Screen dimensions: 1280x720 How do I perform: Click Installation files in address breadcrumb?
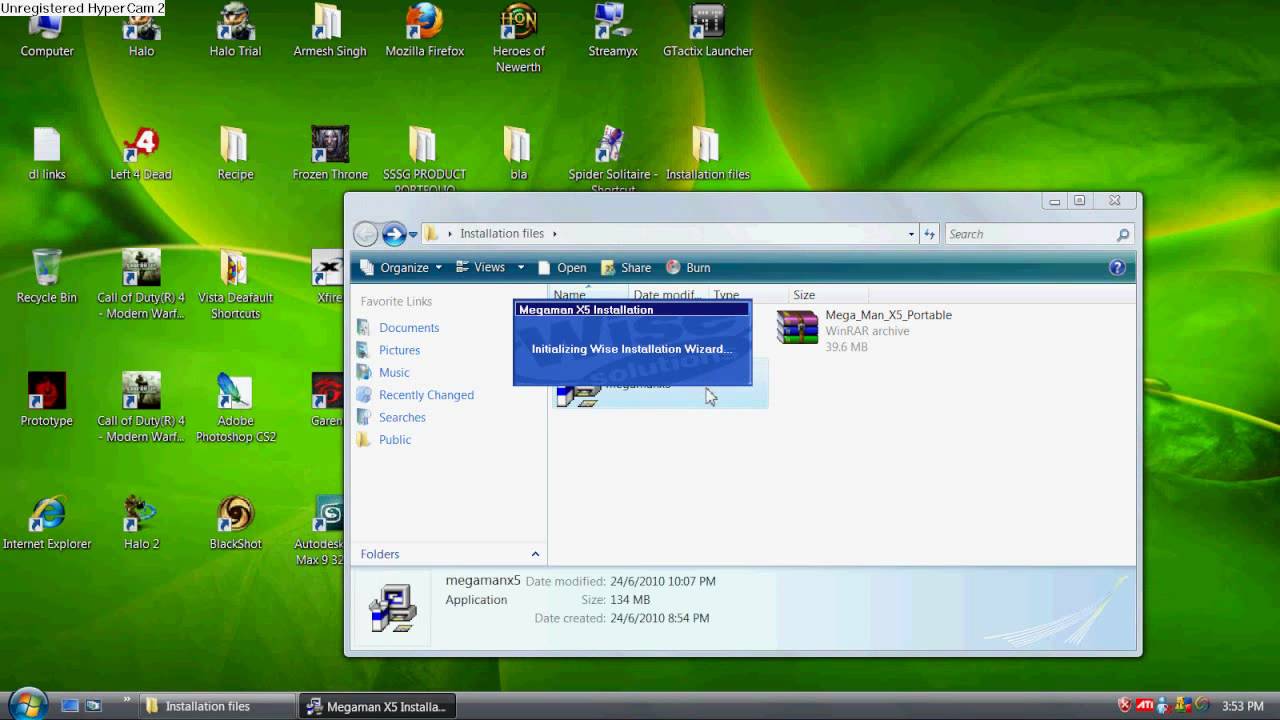coord(502,234)
